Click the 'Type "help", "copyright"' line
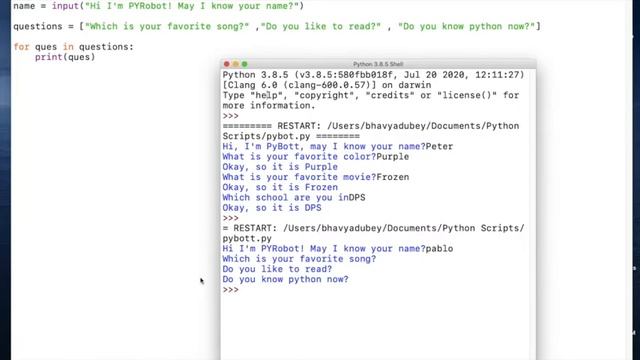The image size is (640, 360). [371, 96]
